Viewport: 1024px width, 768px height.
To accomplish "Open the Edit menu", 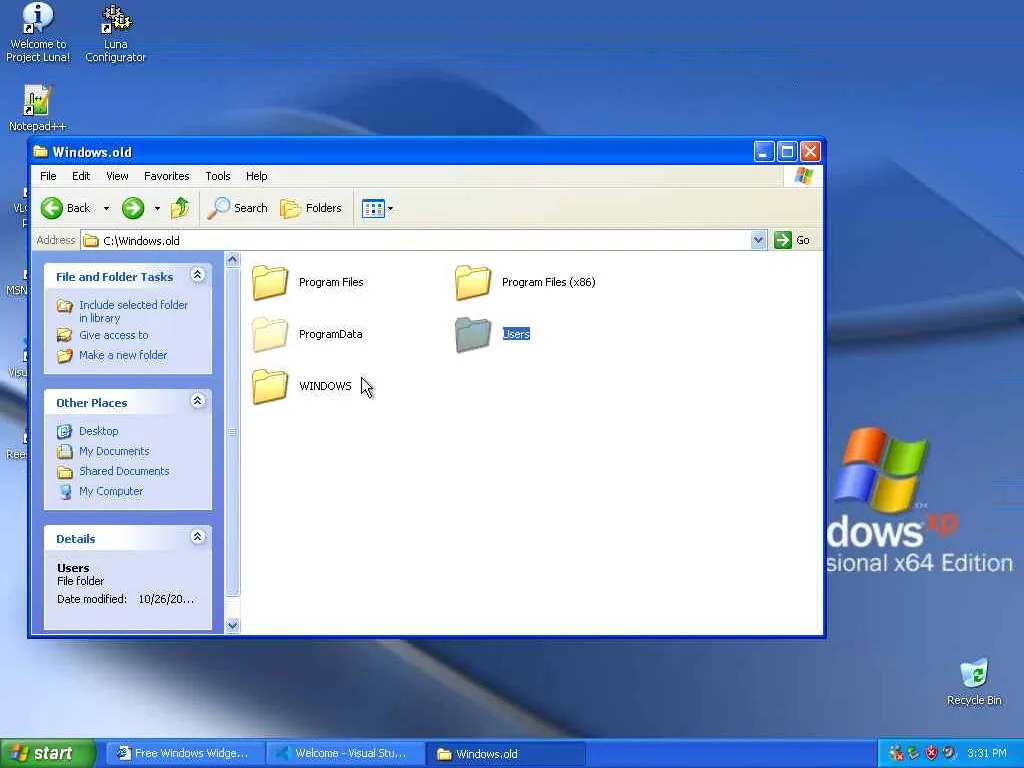I will (x=81, y=176).
